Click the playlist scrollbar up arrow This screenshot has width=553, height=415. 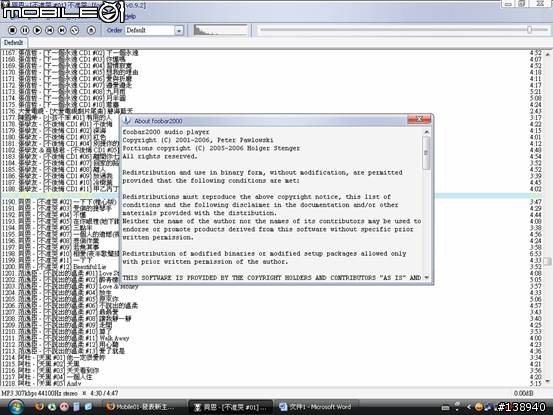(547, 55)
